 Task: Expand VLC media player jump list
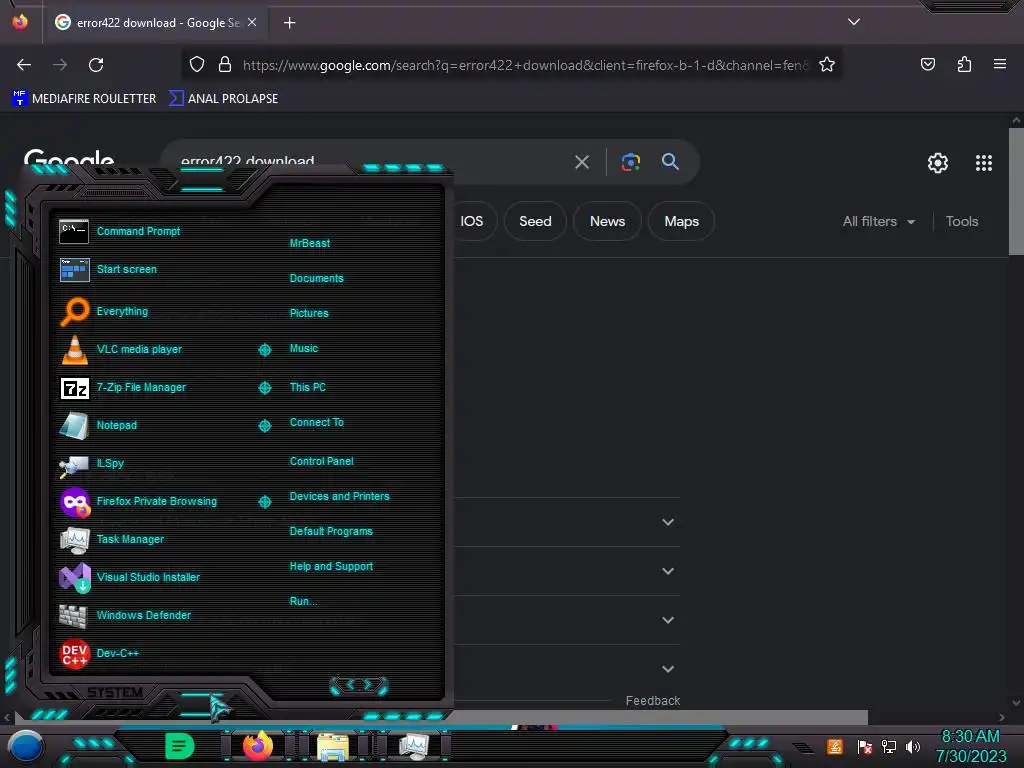264,350
